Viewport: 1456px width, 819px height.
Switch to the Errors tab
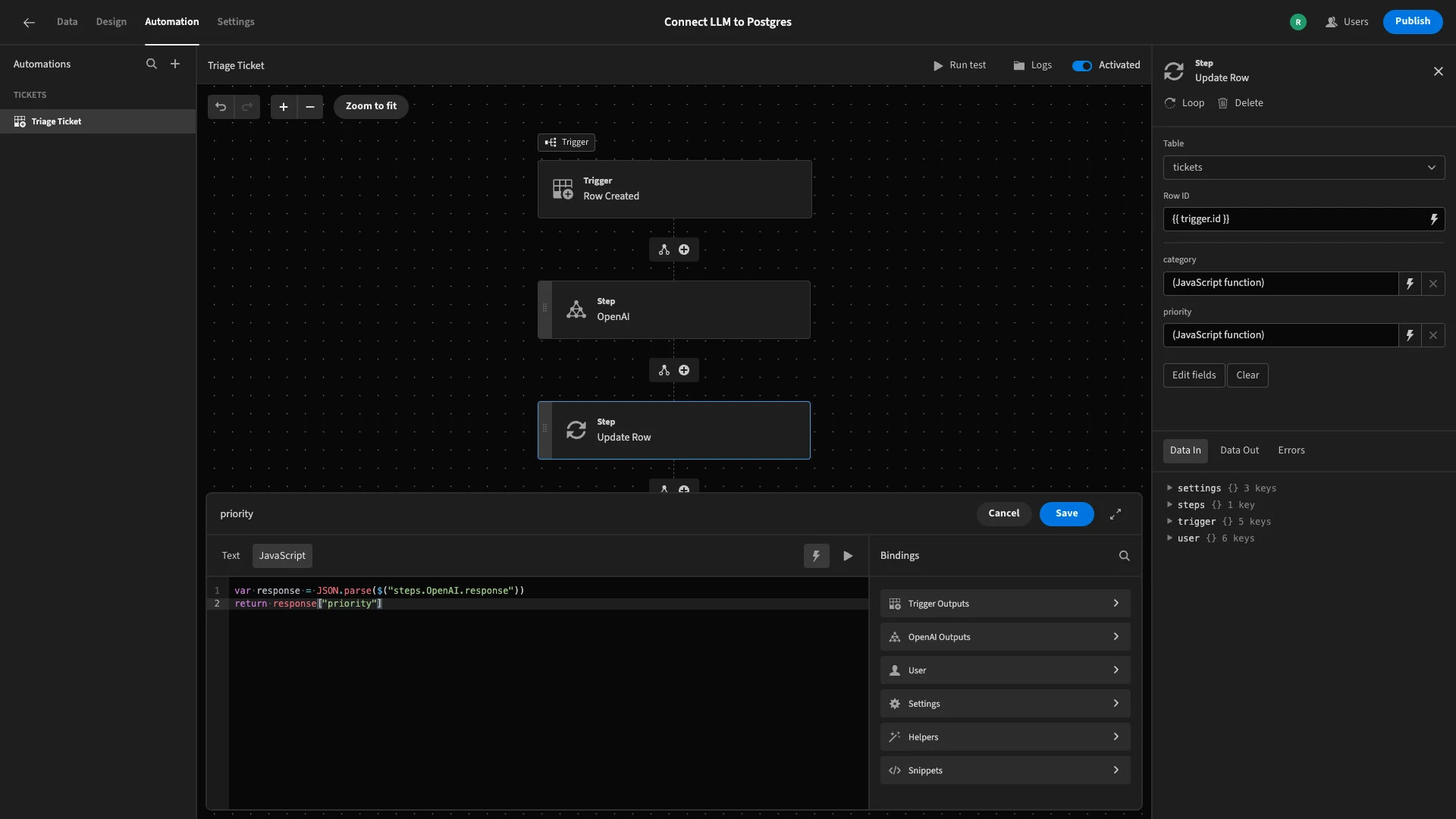1291,450
